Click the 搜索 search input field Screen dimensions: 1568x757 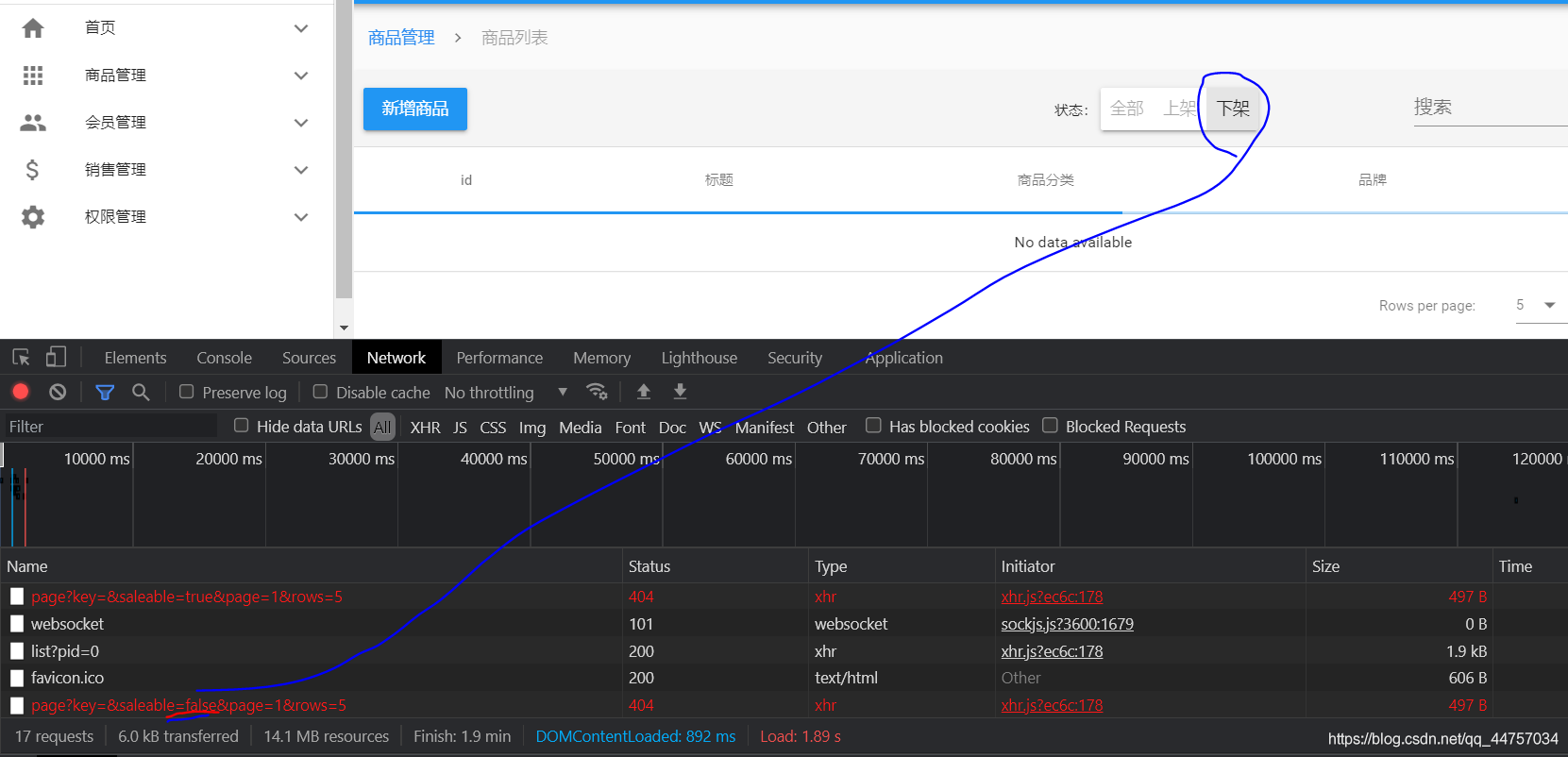1490,108
